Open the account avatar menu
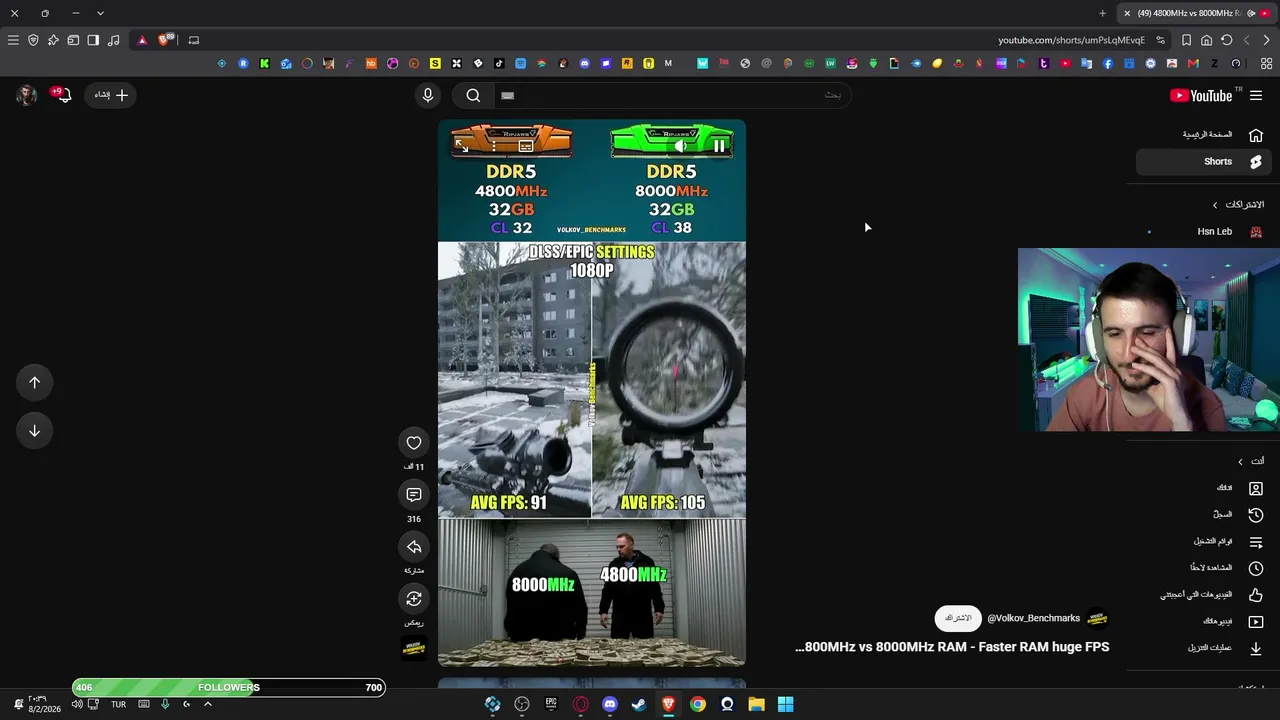The image size is (1280, 720). (27, 95)
